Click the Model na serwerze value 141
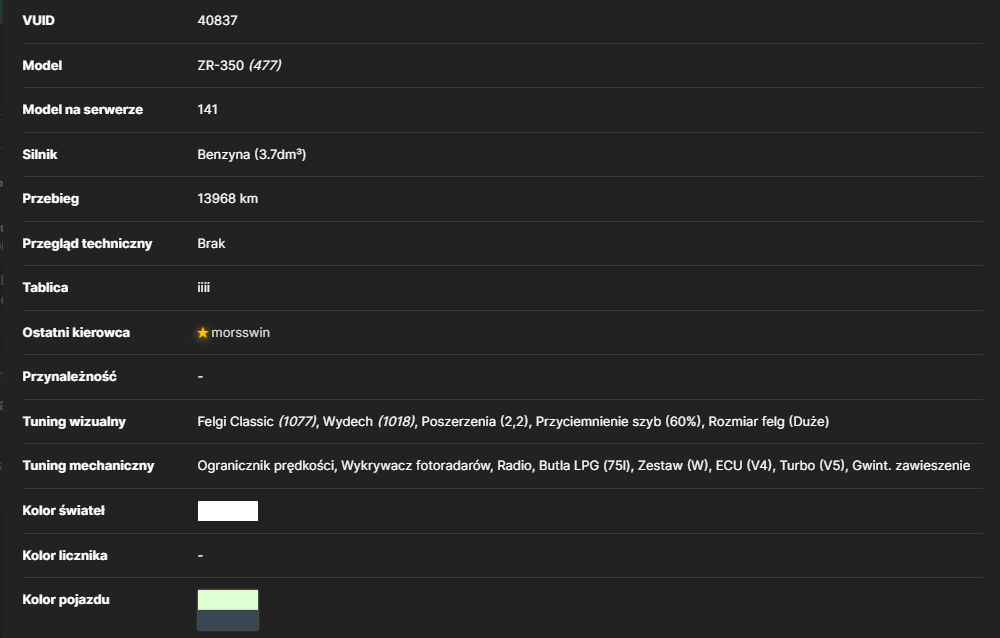1000x638 pixels. pos(207,109)
